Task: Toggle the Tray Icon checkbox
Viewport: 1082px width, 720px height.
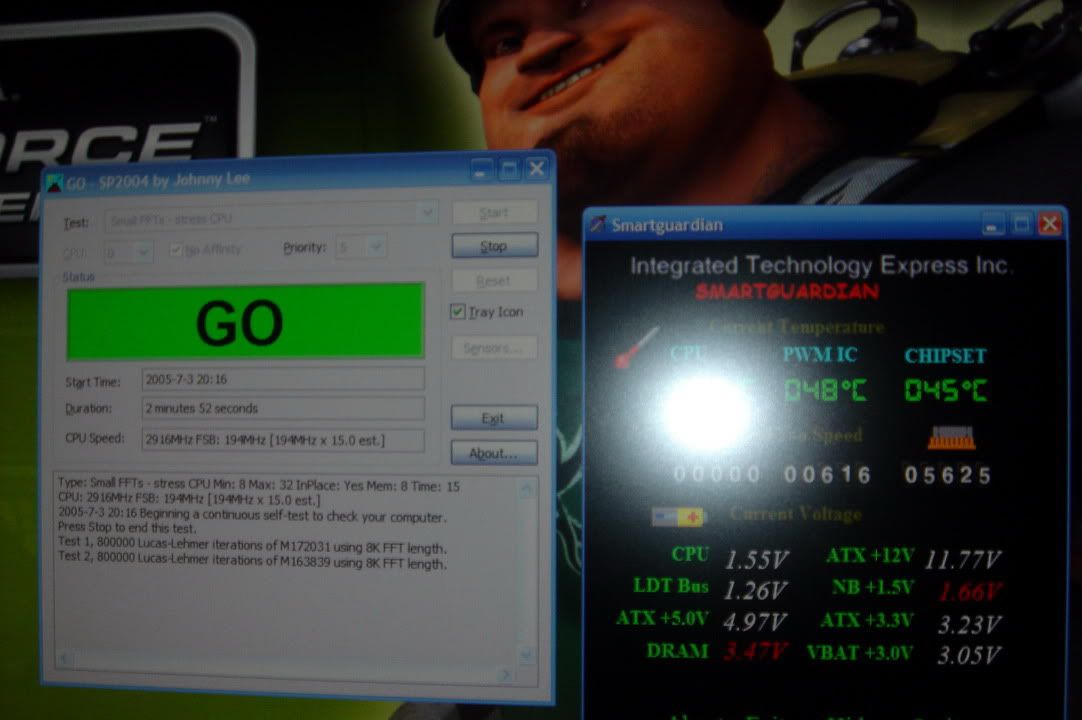Action: (x=458, y=312)
